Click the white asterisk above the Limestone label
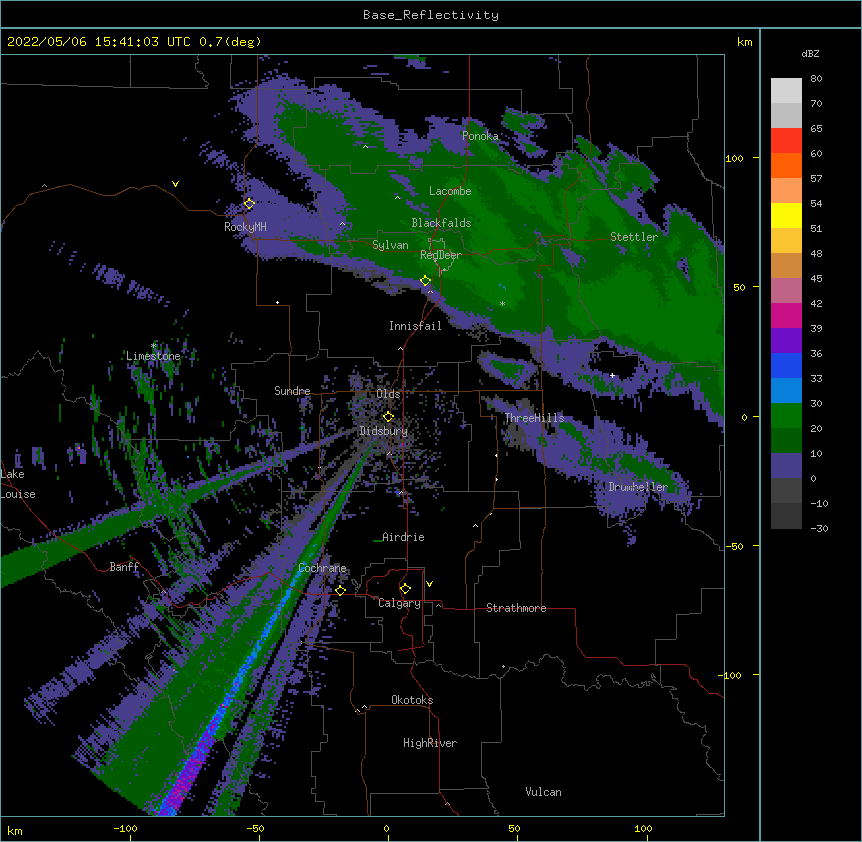Screen dimensions: 862x842 [x=153, y=346]
